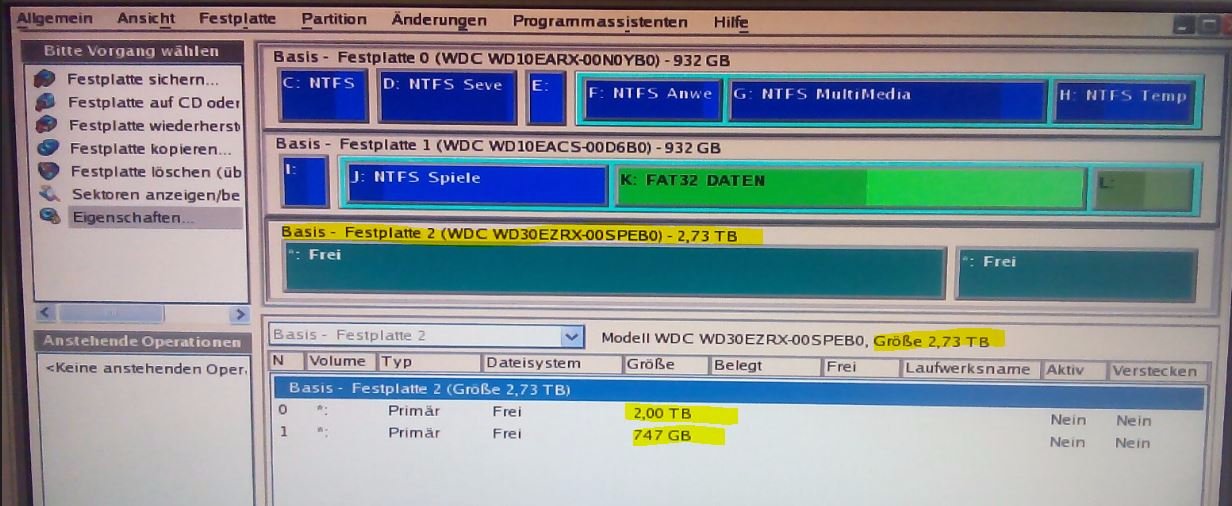Screen dimensions: 1232x506
Task: Select smaller right Frei block on Festplatte 2
Action: click(x=1076, y=275)
